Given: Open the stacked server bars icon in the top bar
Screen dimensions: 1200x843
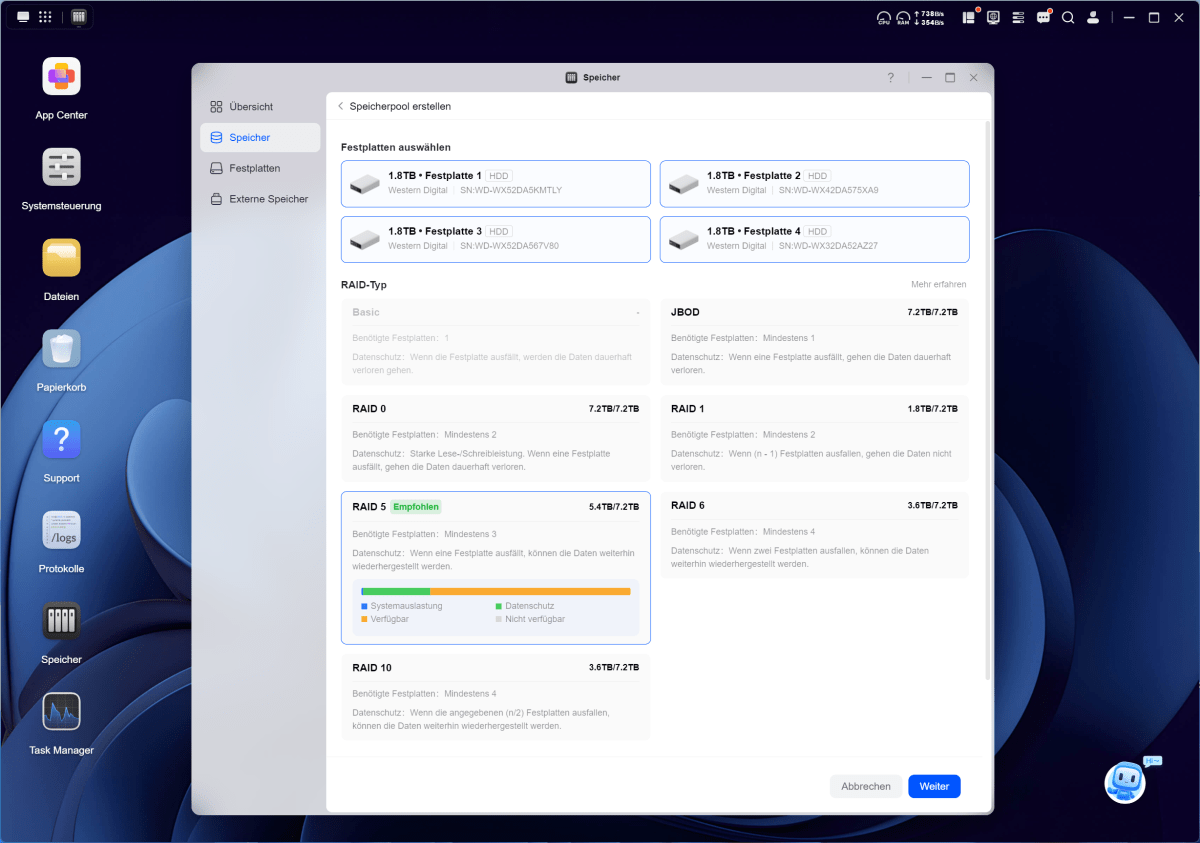Looking at the screenshot, I should 1019,17.
